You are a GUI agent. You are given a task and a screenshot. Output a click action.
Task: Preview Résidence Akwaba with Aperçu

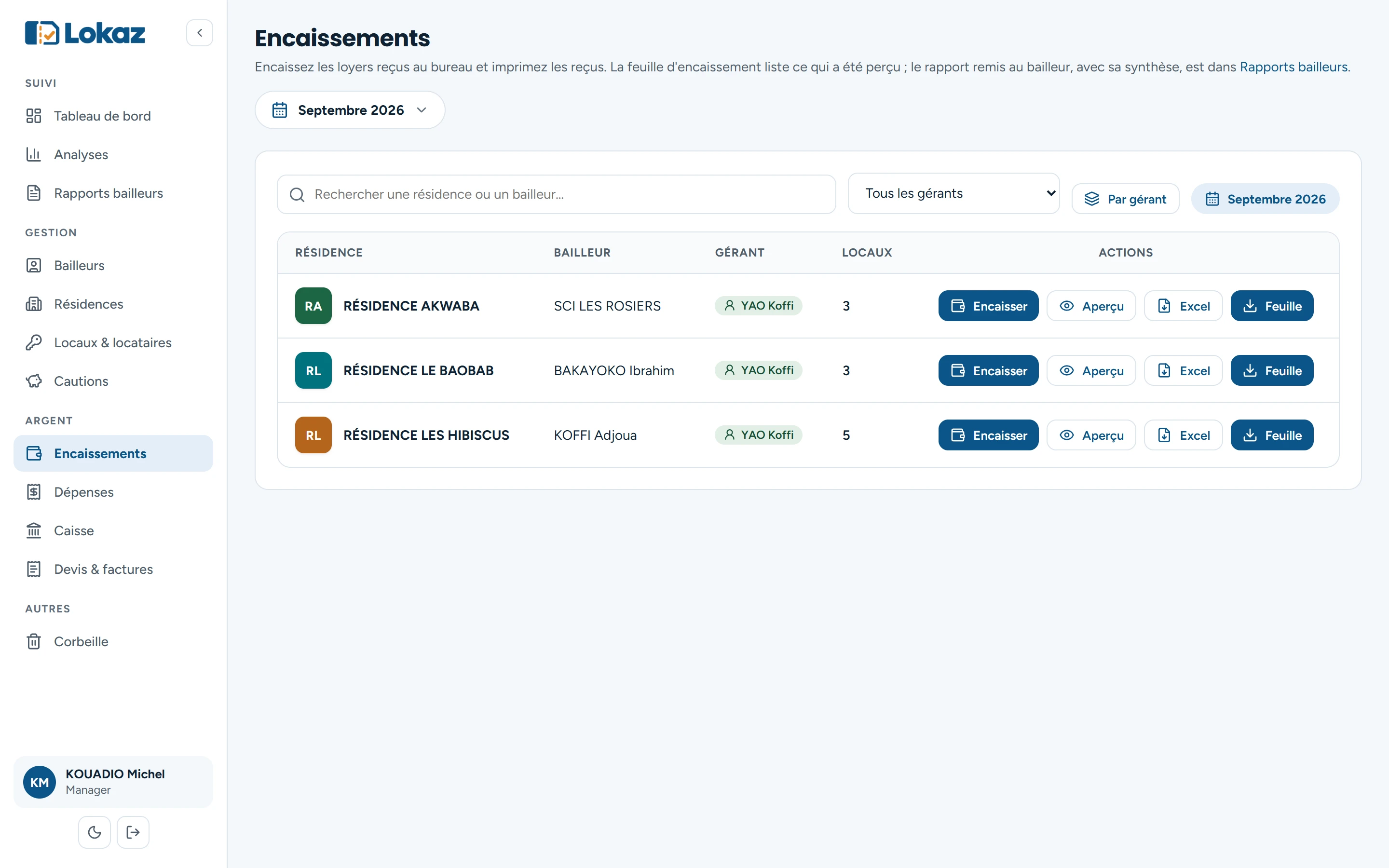point(1090,305)
